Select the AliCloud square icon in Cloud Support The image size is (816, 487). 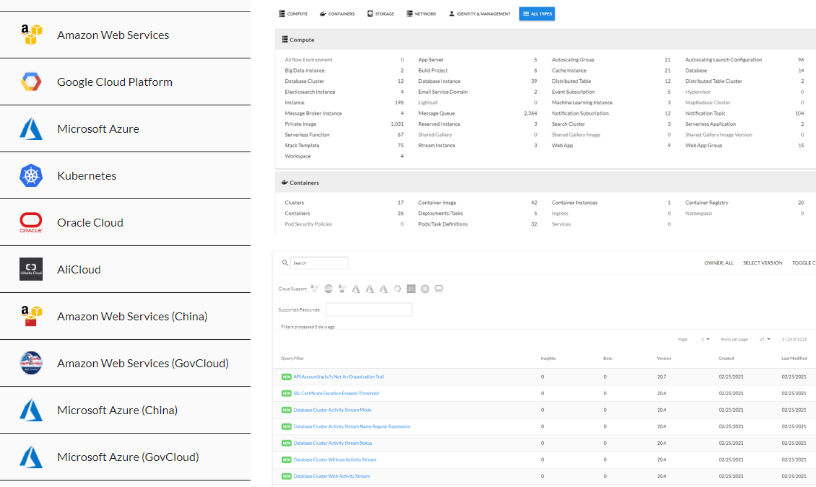[x=411, y=289]
